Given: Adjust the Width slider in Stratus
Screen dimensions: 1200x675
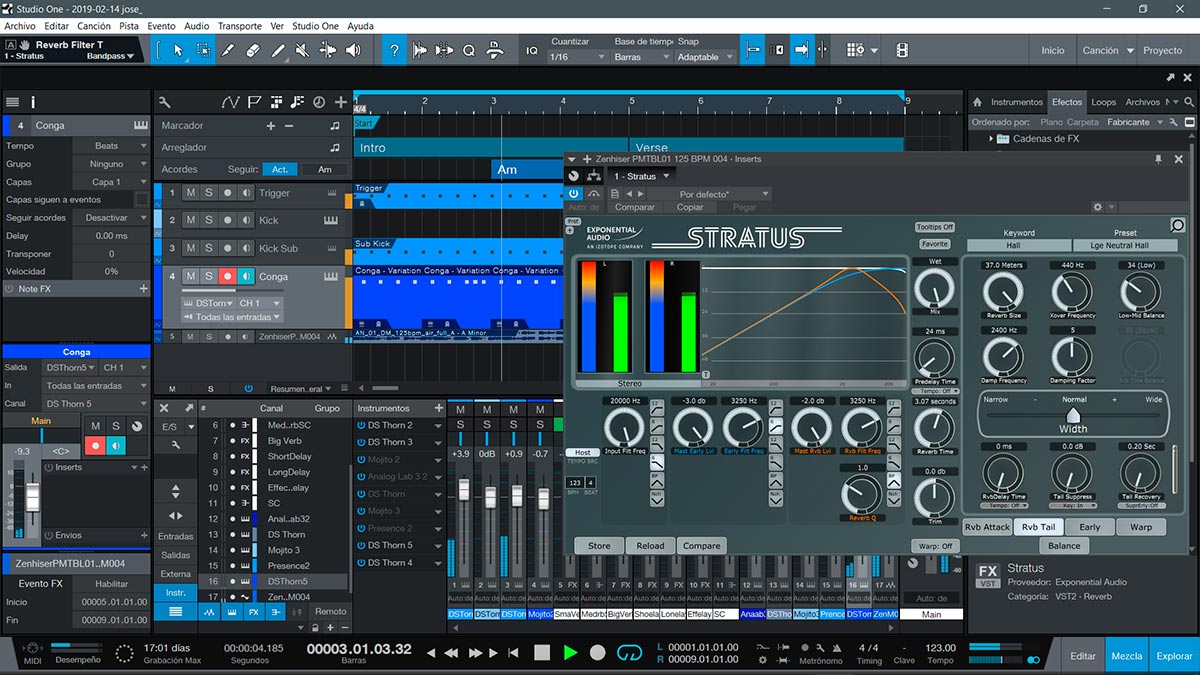Looking at the screenshot, I should point(1073,414).
